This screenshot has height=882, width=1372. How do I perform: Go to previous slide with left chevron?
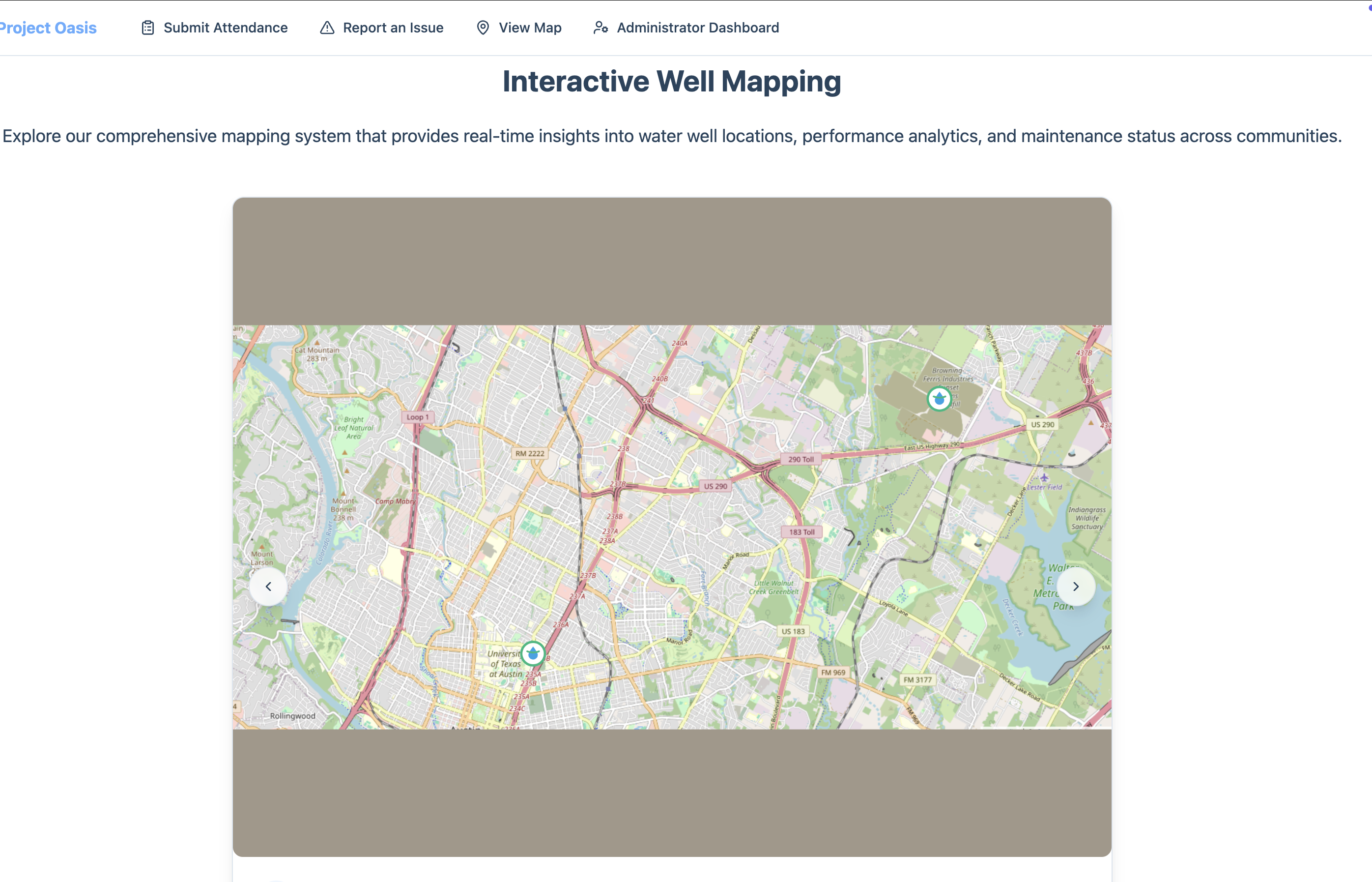(268, 587)
